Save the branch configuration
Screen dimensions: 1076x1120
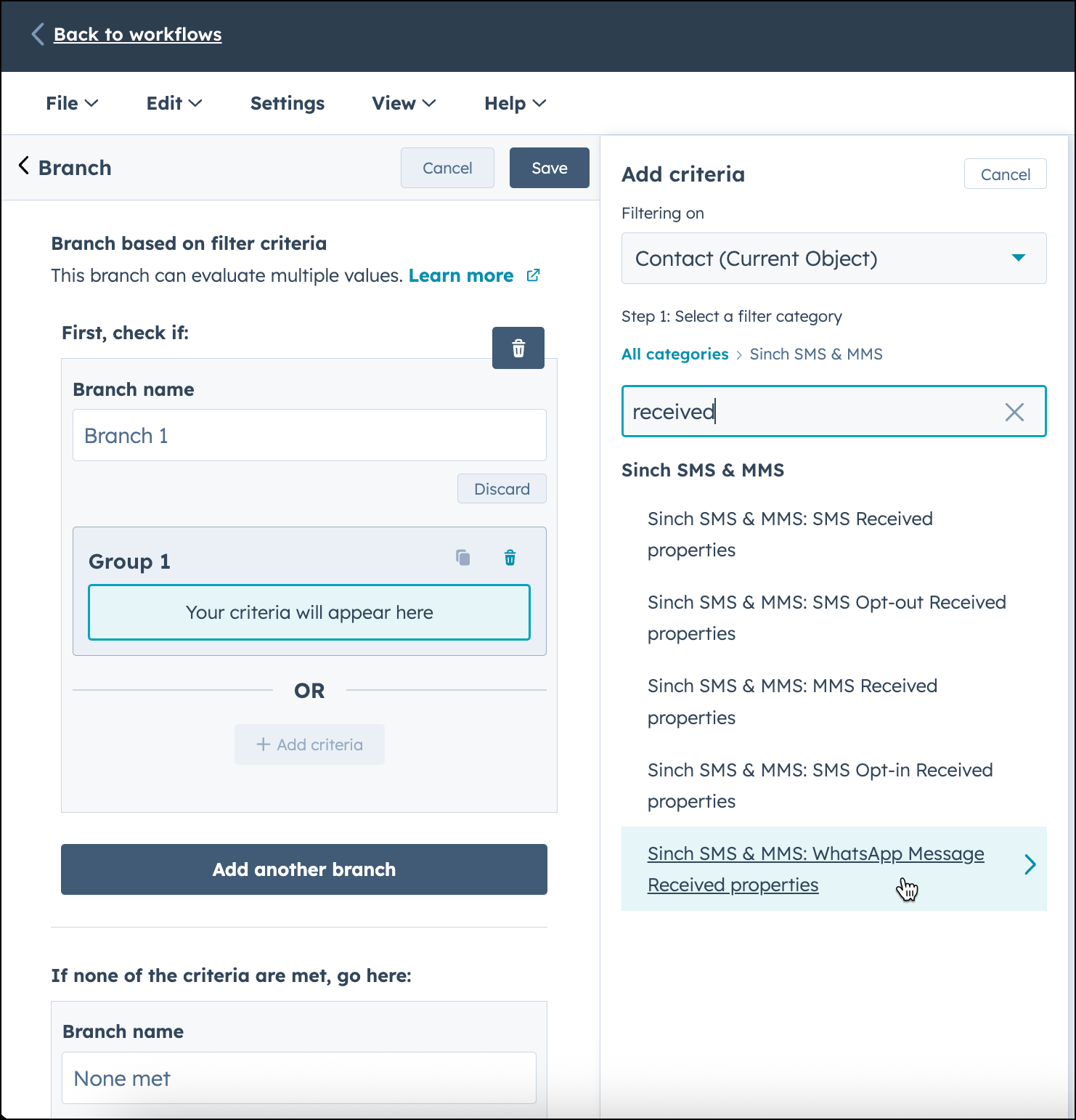[549, 168]
